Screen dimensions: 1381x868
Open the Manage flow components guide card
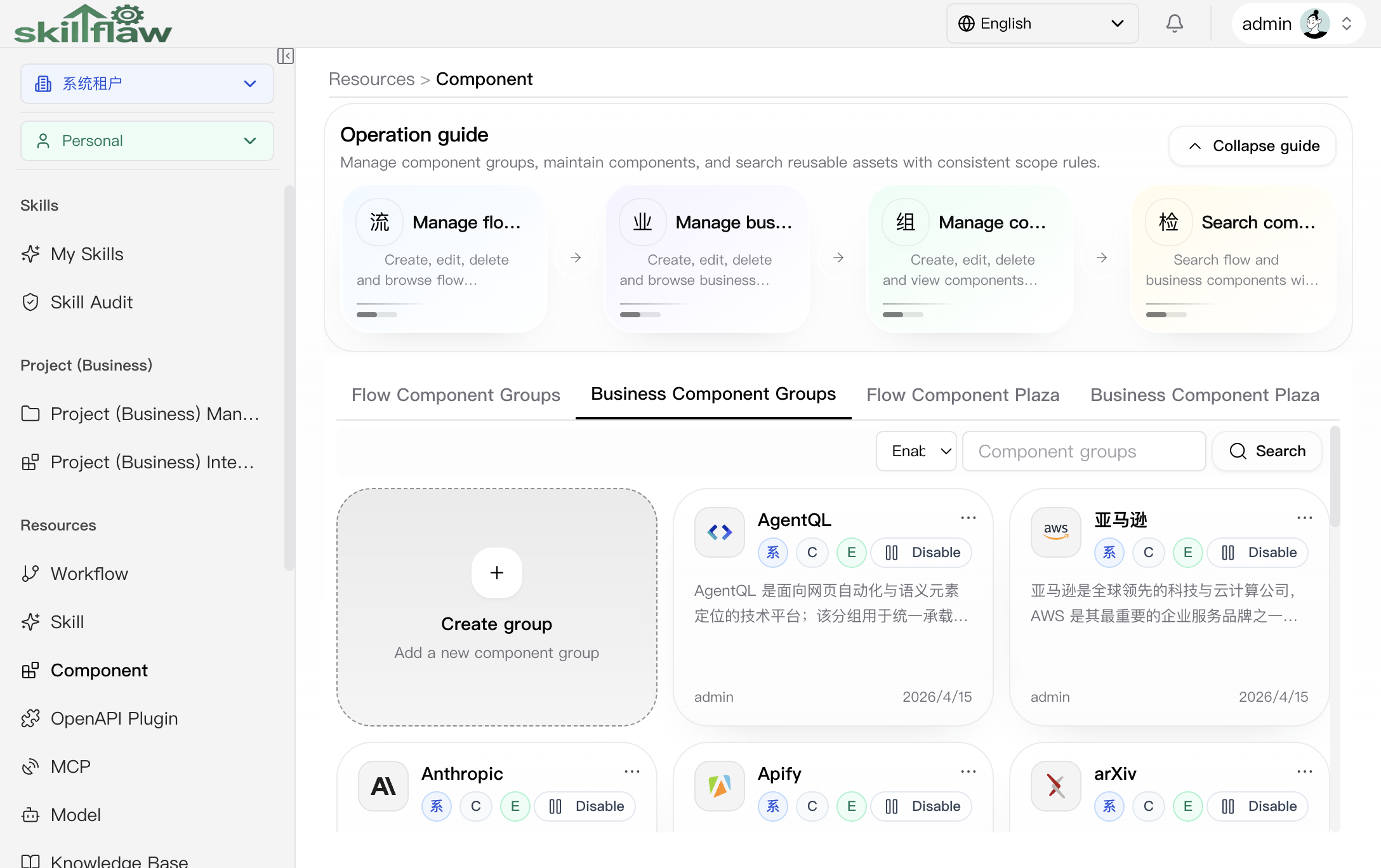click(446, 259)
